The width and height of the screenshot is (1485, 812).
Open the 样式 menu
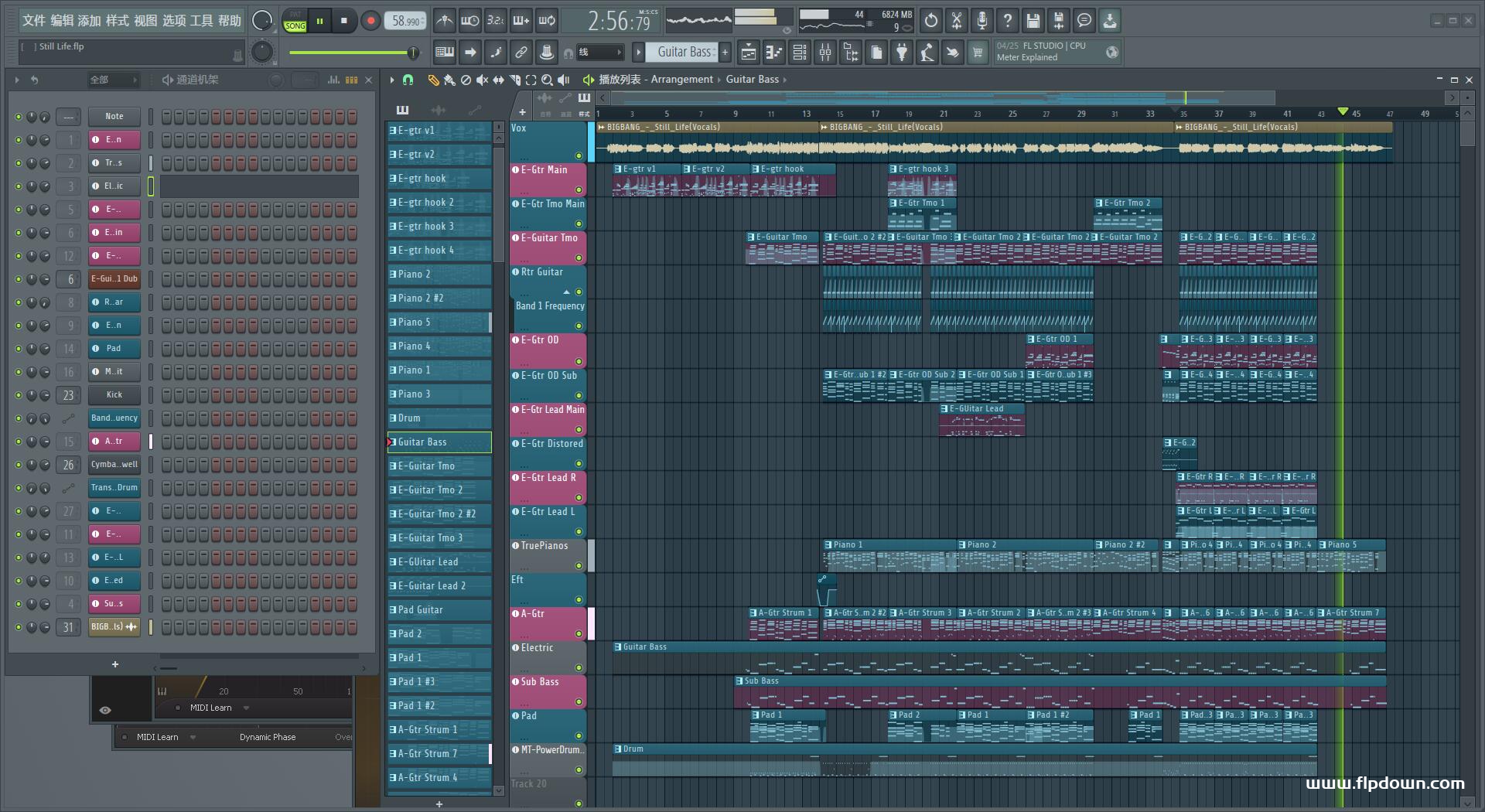click(x=117, y=21)
